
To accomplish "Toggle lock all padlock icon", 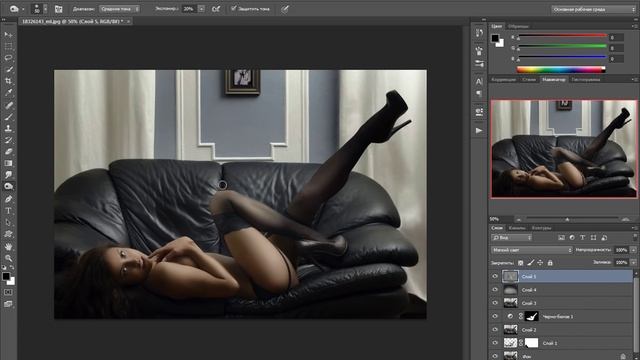I will (550, 263).
